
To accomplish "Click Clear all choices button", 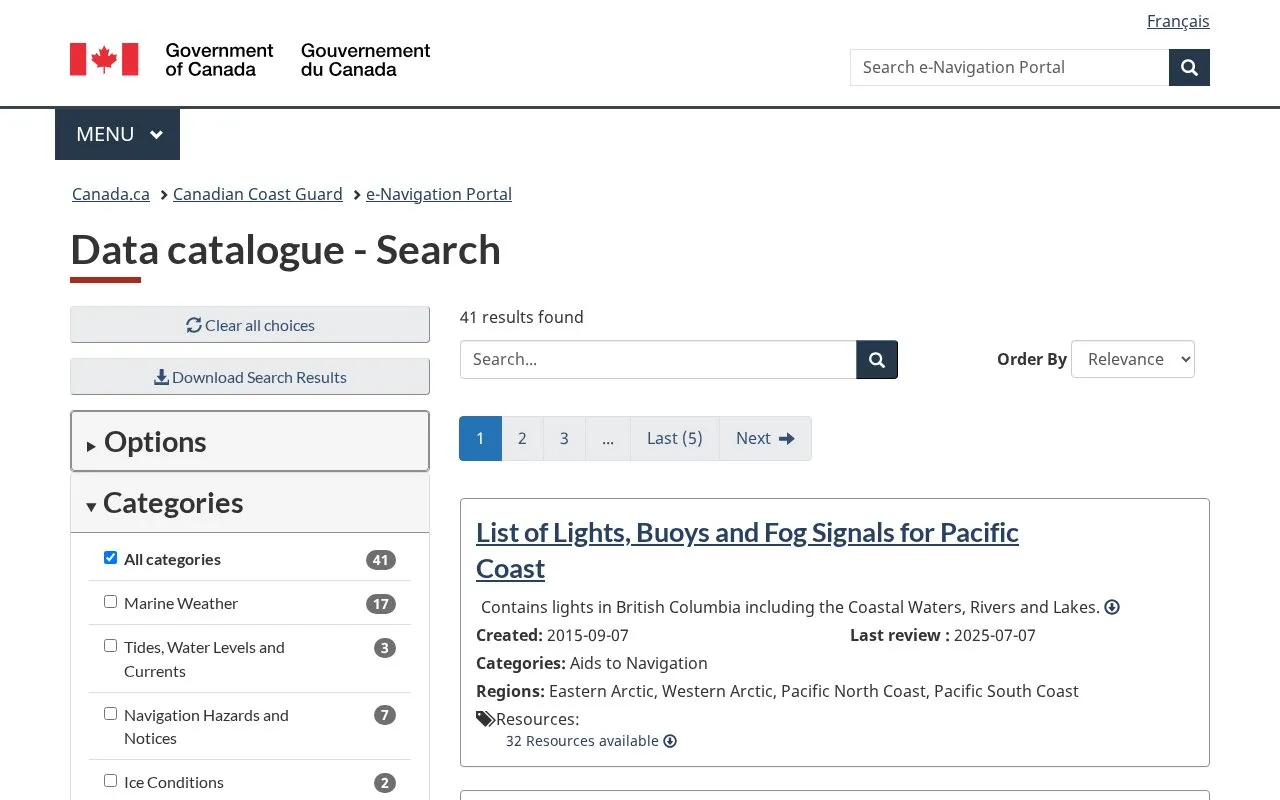I will (250, 325).
